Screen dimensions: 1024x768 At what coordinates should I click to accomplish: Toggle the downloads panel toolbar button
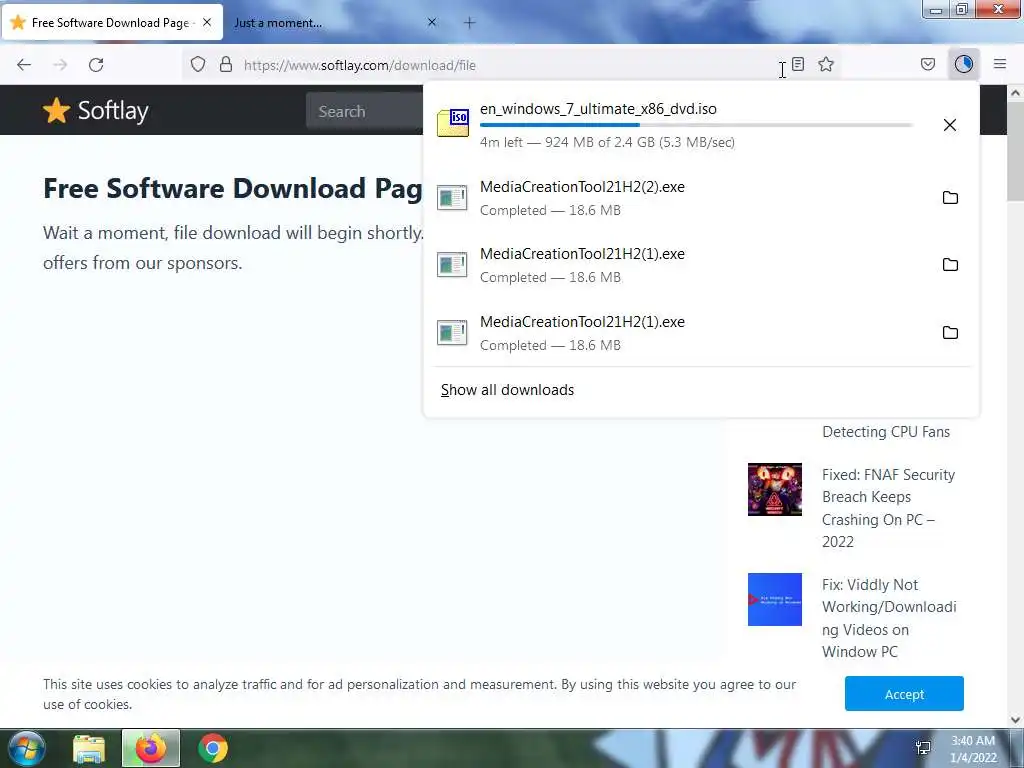[964, 64]
